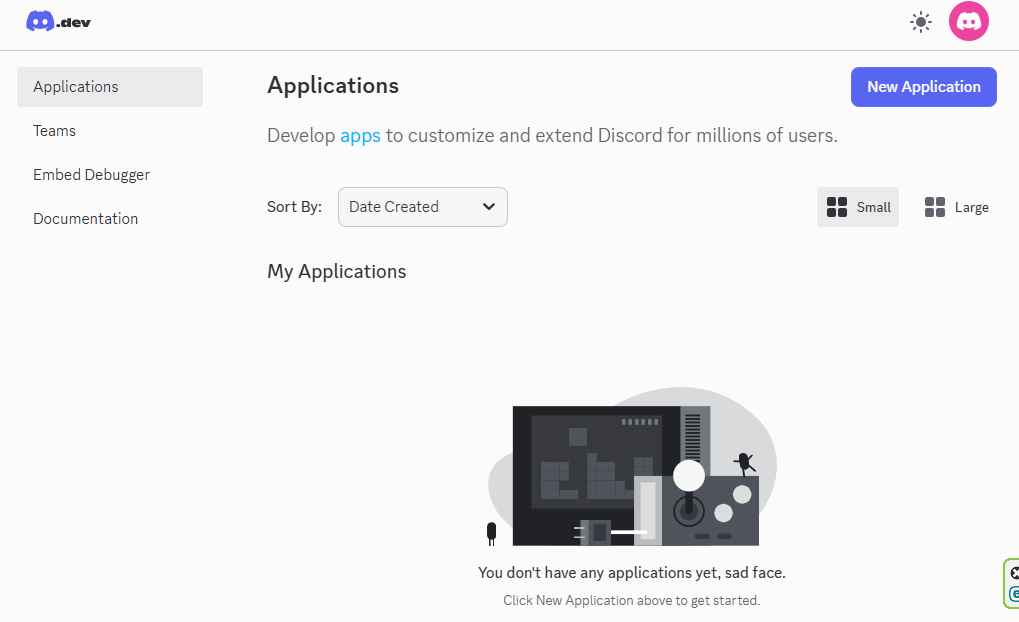Switch to Small view label
1019x622 pixels.
pos(873,207)
